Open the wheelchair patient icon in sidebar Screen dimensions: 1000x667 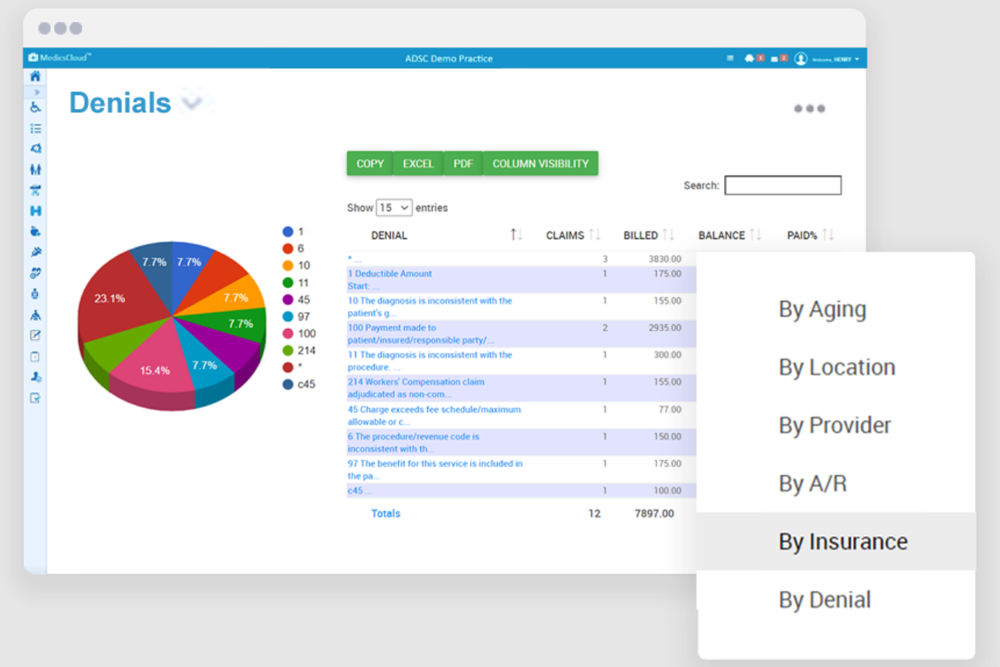(x=35, y=107)
